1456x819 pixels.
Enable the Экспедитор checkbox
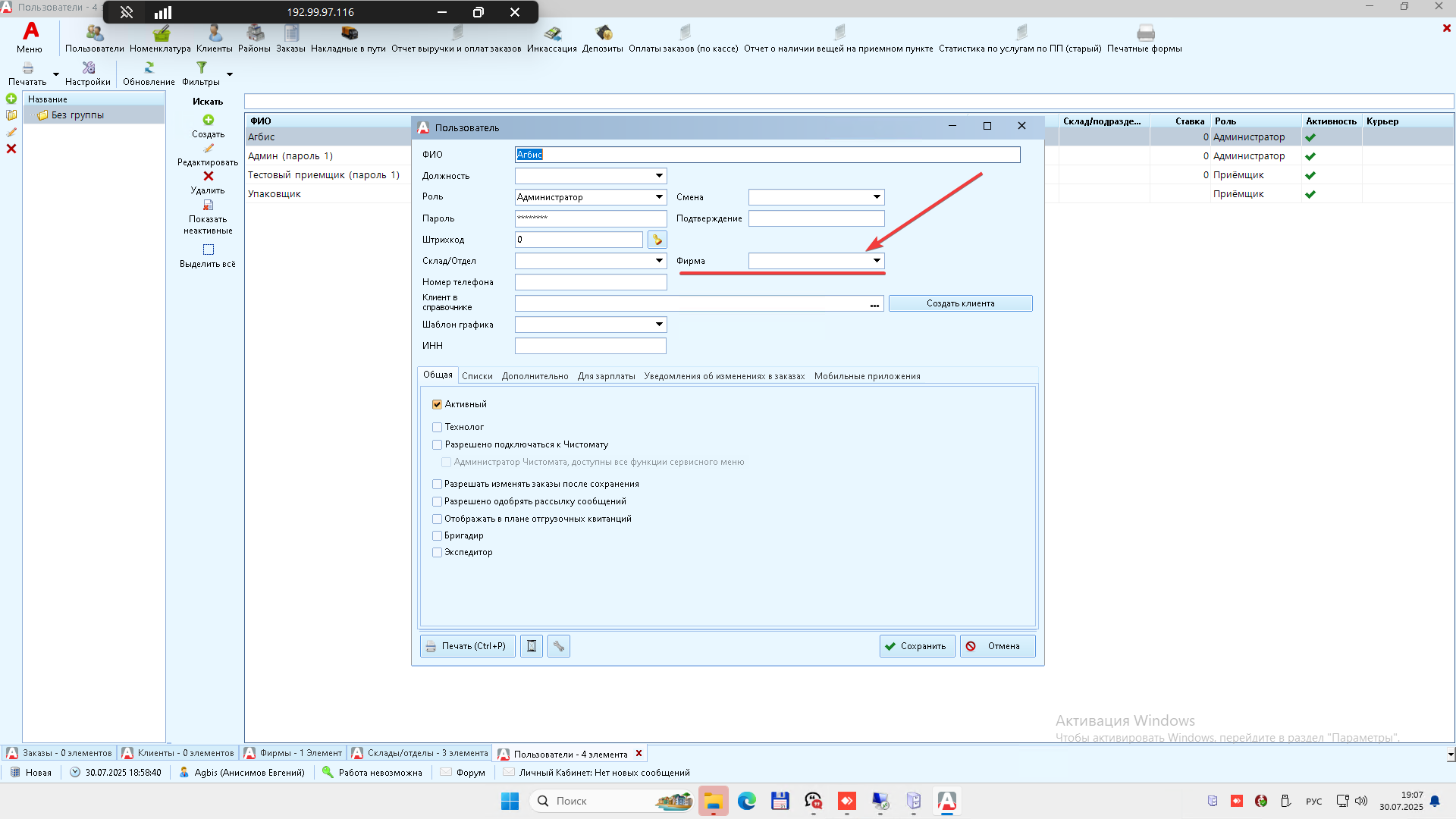click(x=437, y=553)
